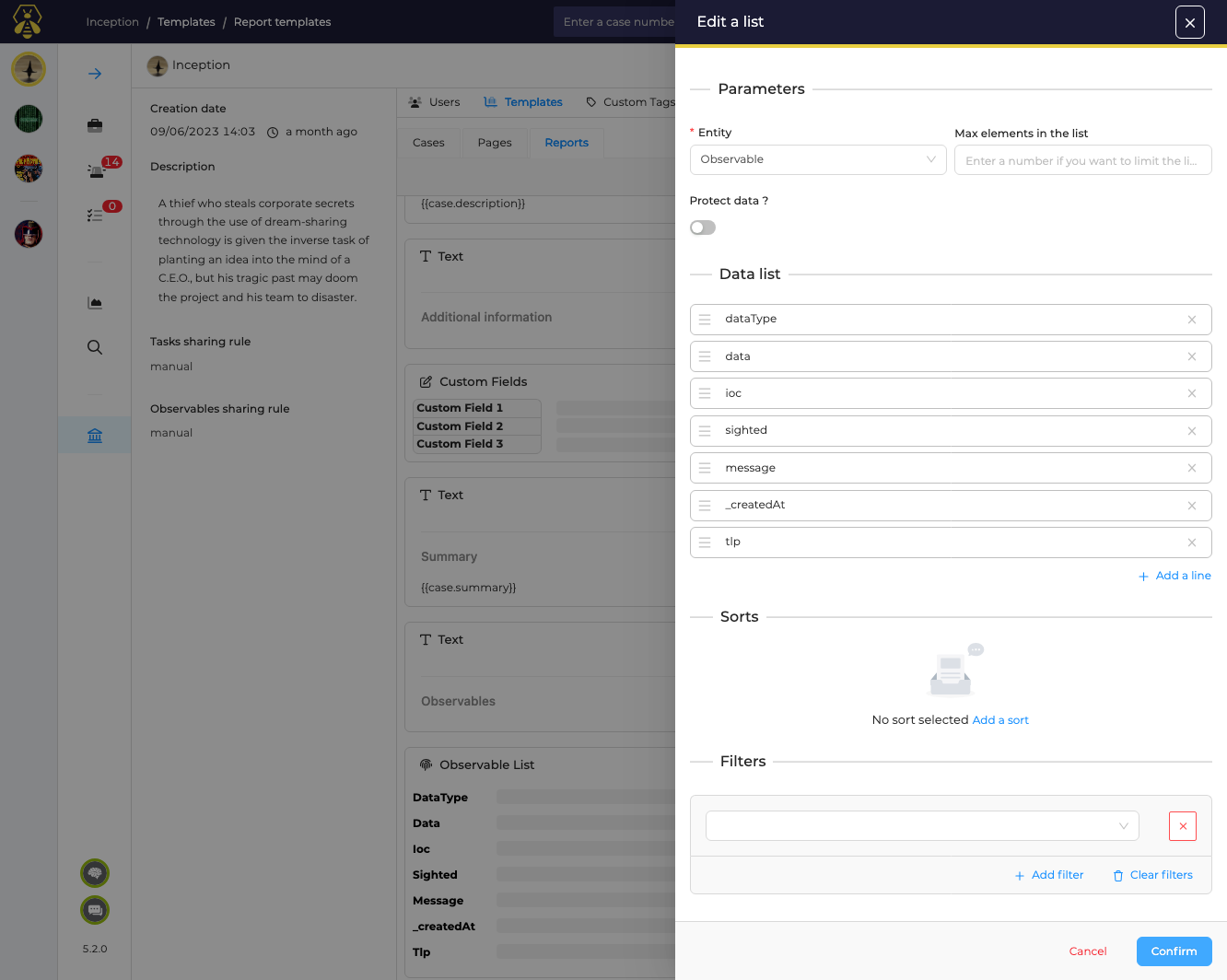The width and height of the screenshot is (1227, 980).
Task: Click drag handle of the ioc row
Action: (705, 393)
